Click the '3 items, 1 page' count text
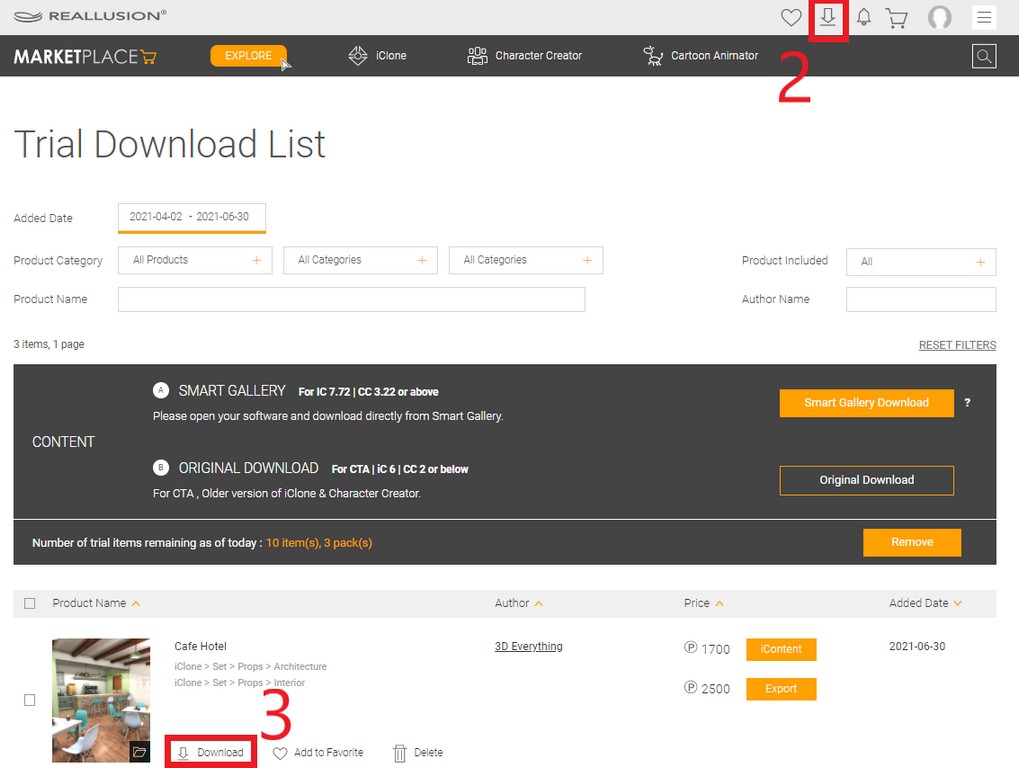 (49, 344)
